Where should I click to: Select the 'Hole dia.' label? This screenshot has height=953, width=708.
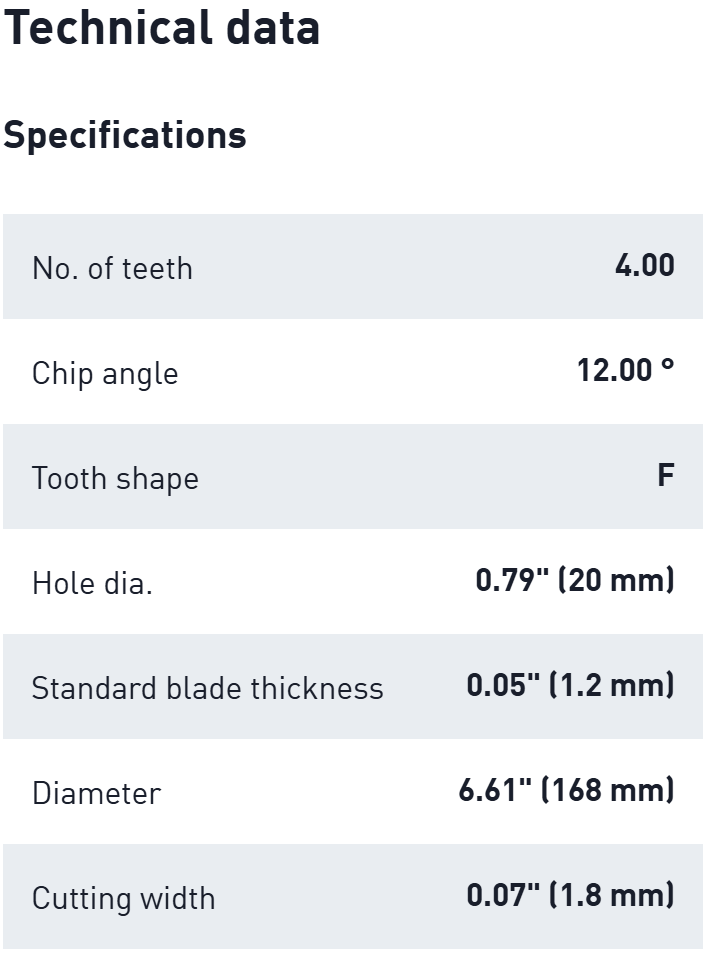tap(92, 583)
